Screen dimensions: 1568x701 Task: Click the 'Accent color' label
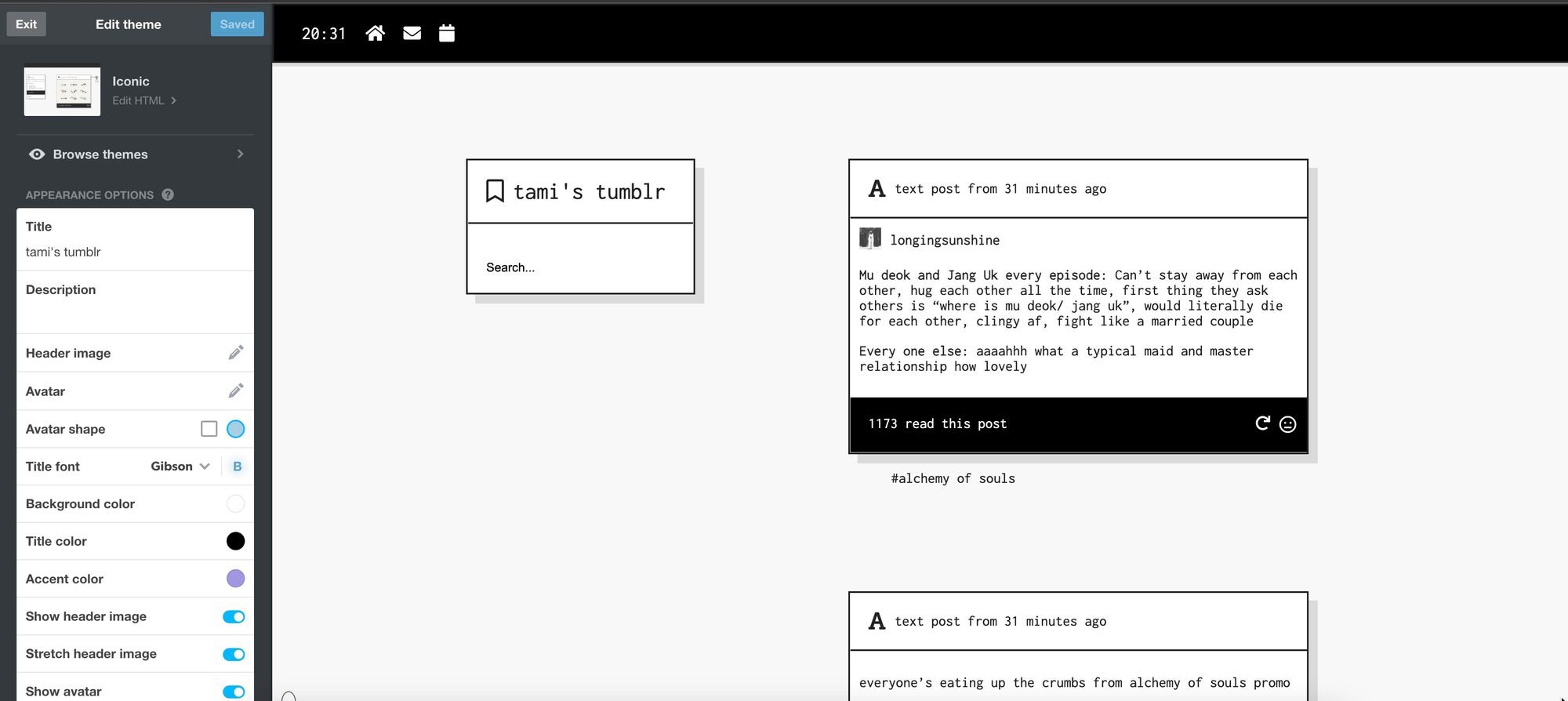(64, 579)
